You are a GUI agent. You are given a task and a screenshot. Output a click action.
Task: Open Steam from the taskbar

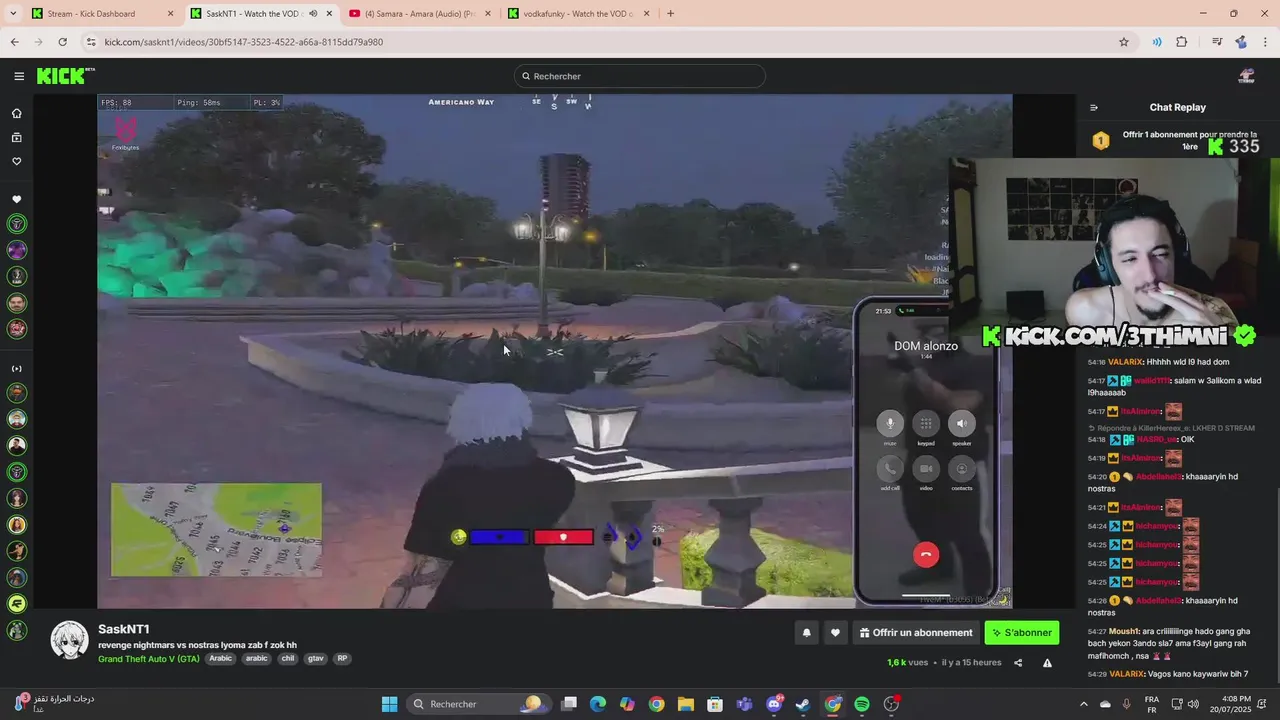pyautogui.click(x=803, y=704)
